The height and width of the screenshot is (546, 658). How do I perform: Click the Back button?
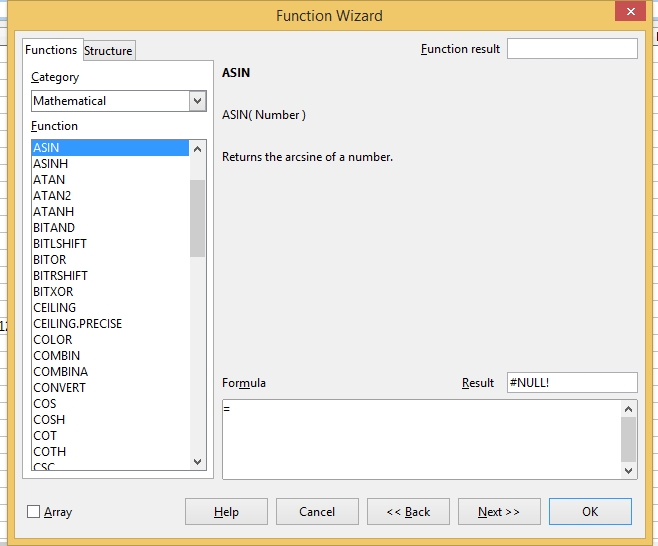pyautogui.click(x=408, y=512)
